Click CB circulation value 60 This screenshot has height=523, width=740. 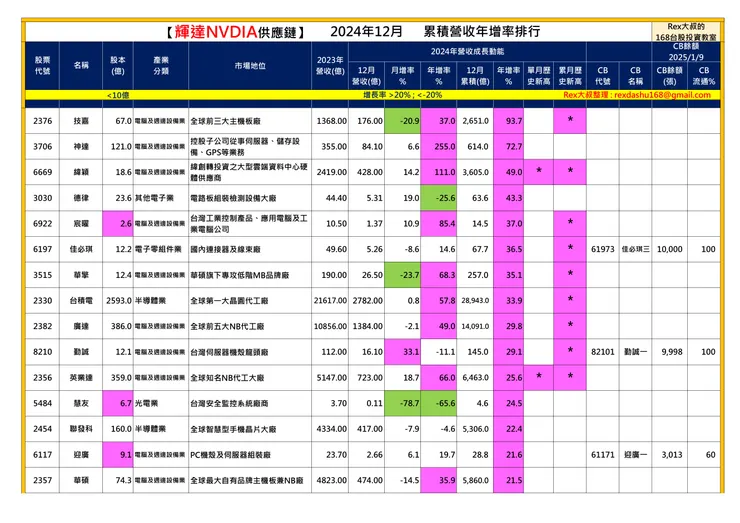pyautogui.click(x=710, y=455)
